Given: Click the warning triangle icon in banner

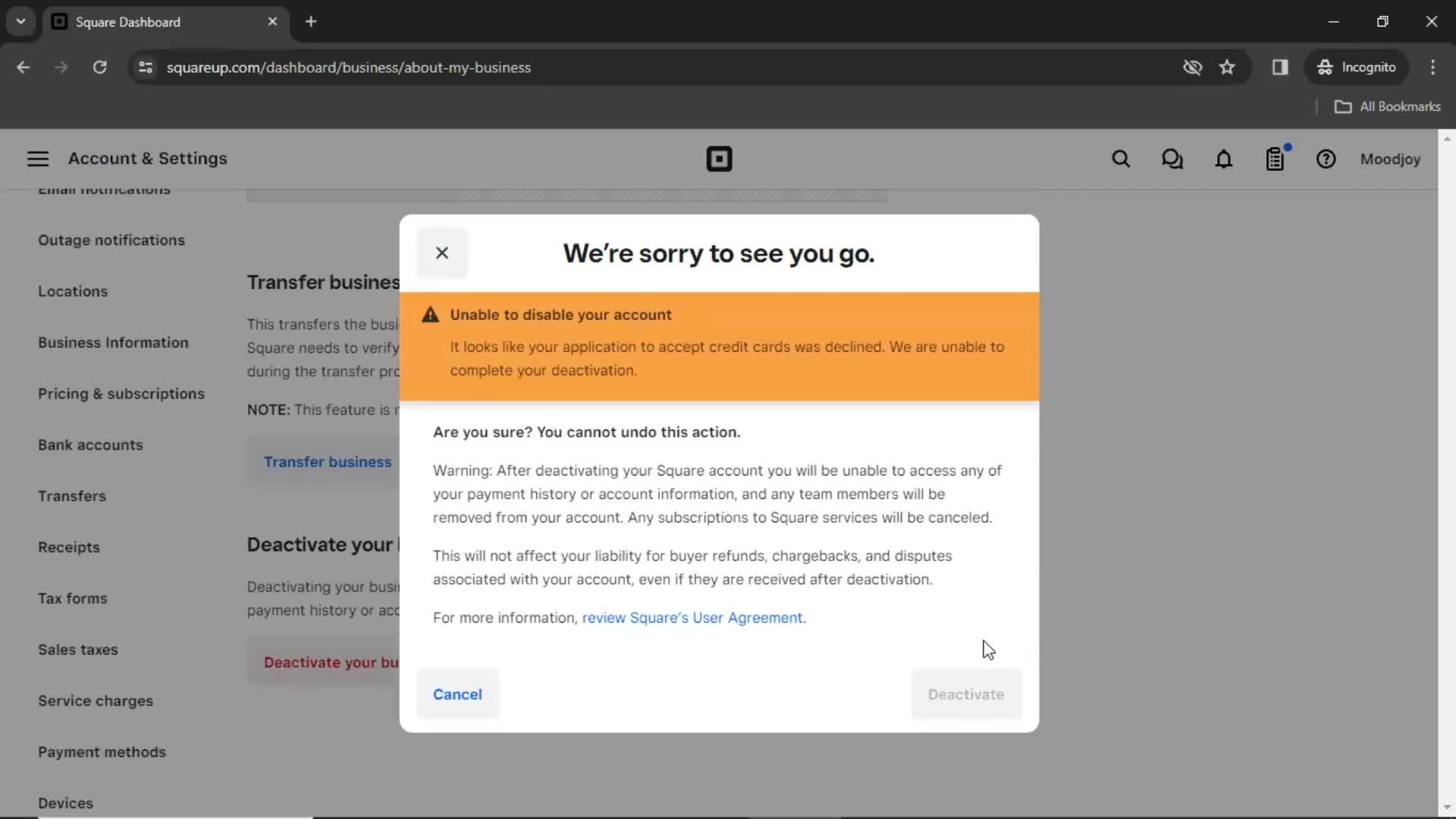Looking at the screenshot, I should point(431,315).
